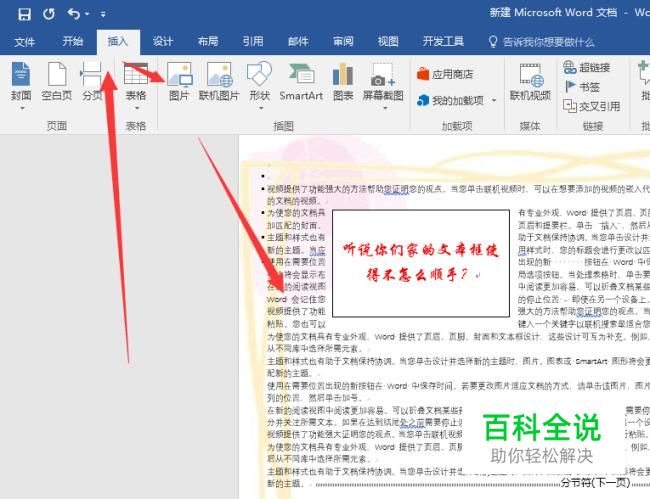Switch to the 审阅 tab

343,41
